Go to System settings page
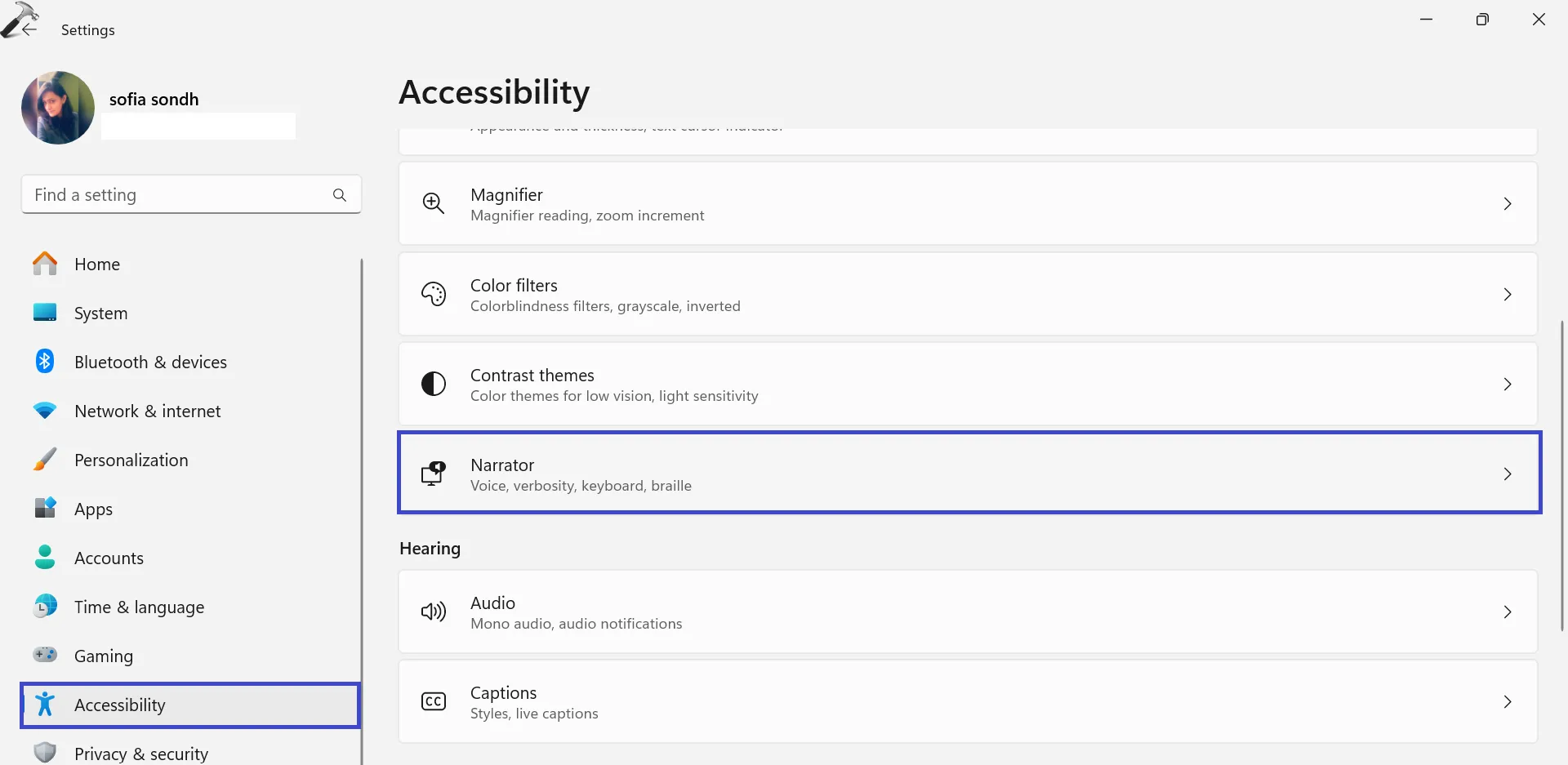This screenshot has width=1568, height=765. [100, 314]
